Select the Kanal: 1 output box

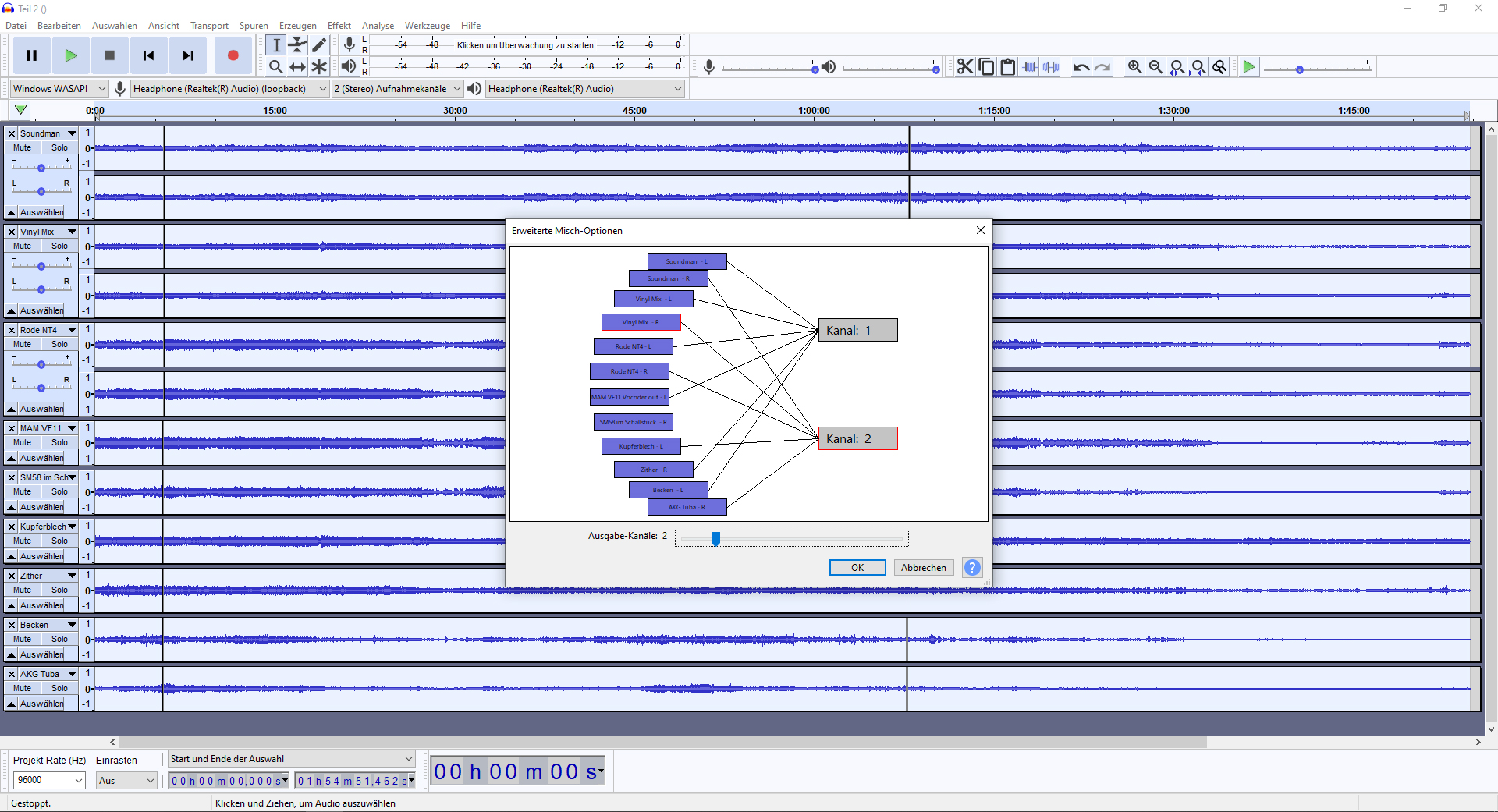click(857, 330)
